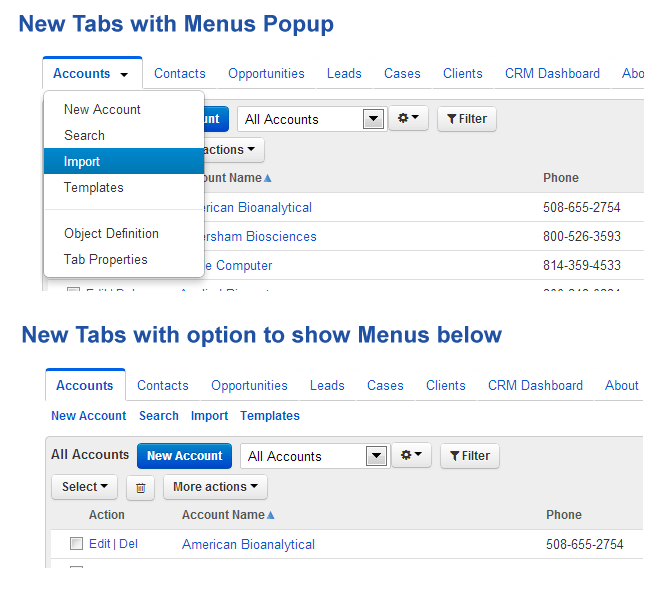Open the Opportunities tab in the upper panel
Screen dimensions: 669x590
coord(266,73)
